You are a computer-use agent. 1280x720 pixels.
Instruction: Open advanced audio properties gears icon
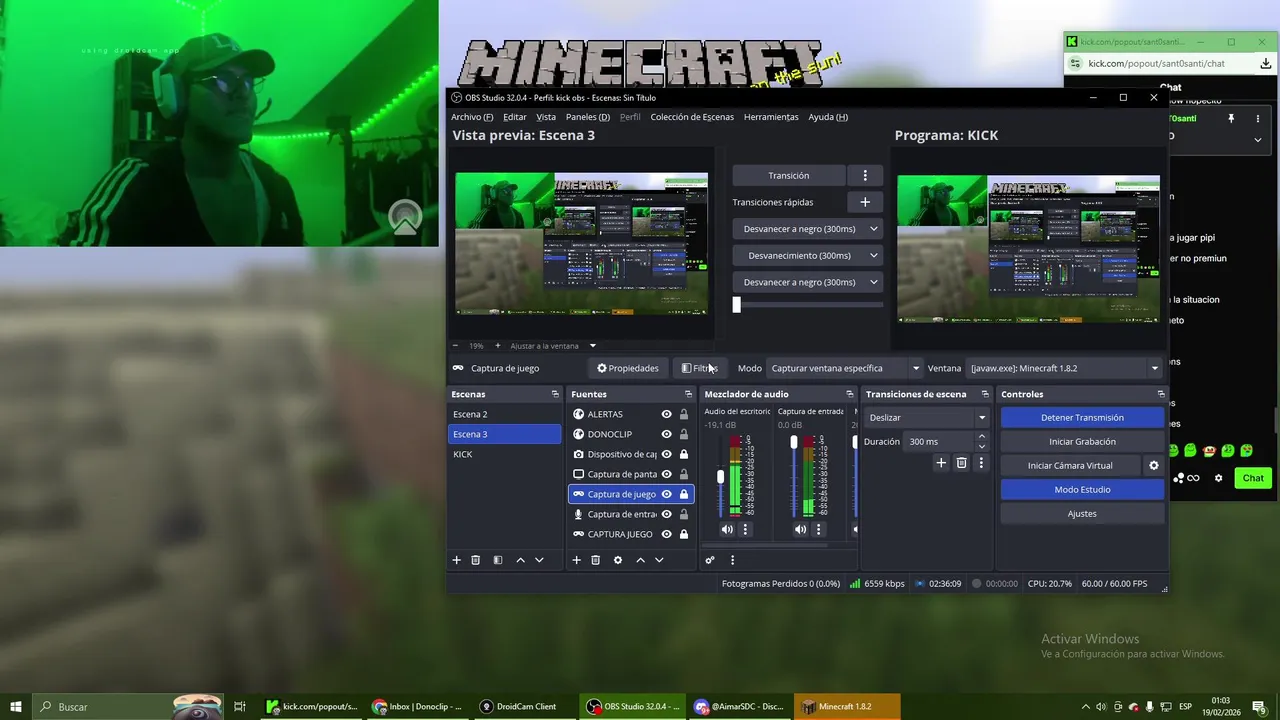710,560
